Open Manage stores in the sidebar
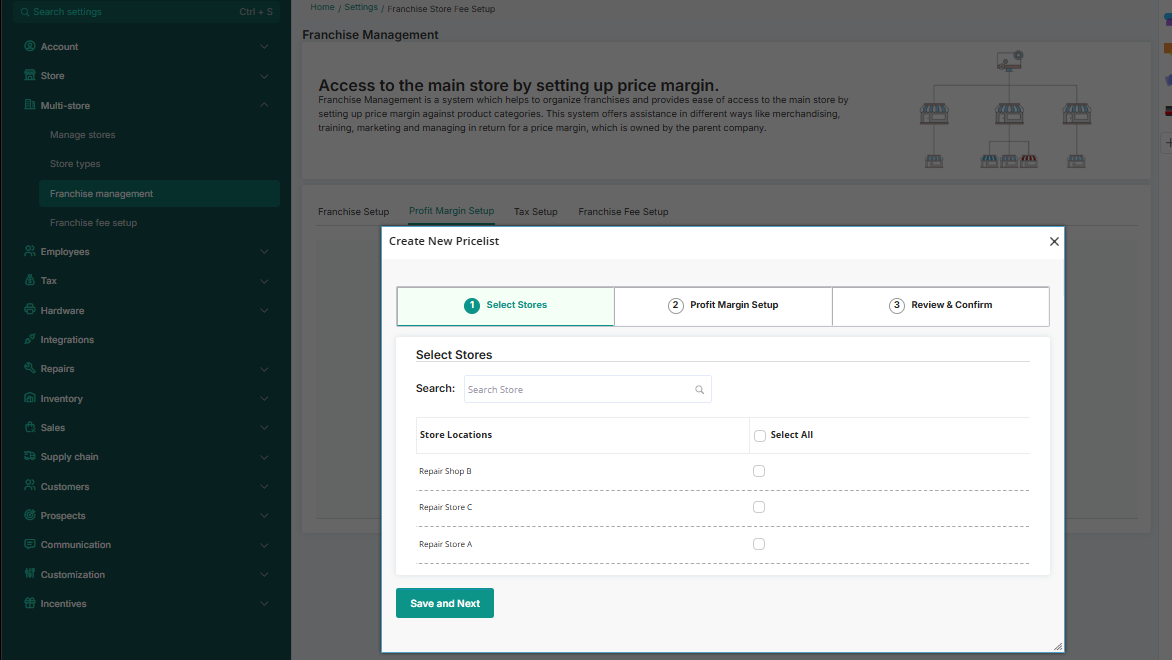 (x=83, y=135)
